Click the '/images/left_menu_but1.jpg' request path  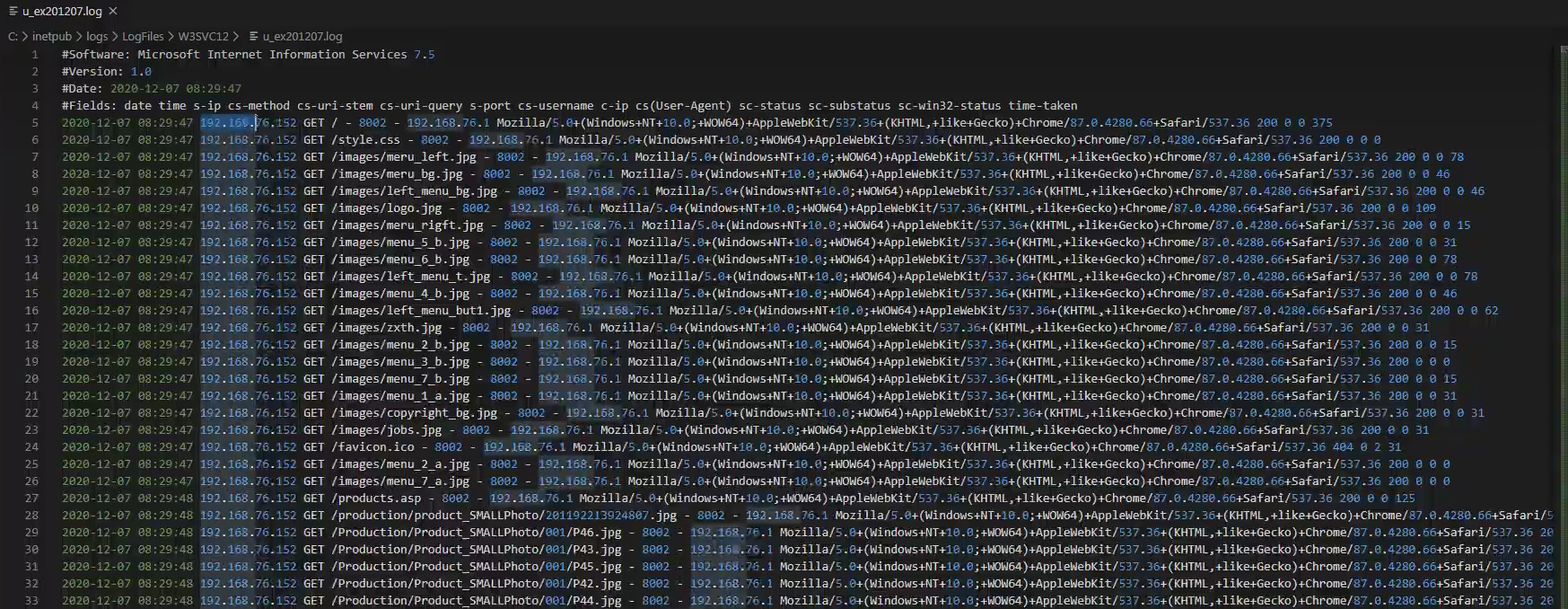tap(421, 311)
